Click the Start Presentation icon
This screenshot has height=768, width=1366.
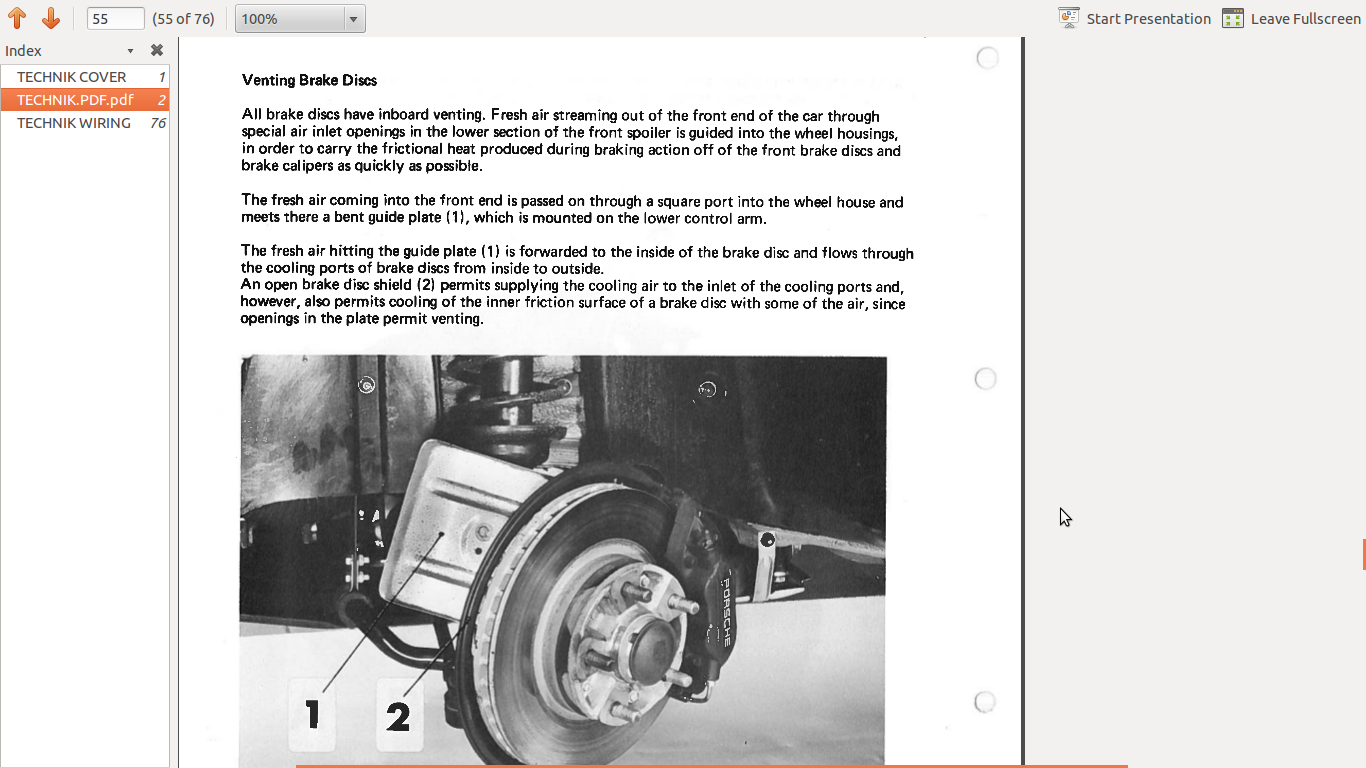pyautogui.click(x=1069, y=18)
